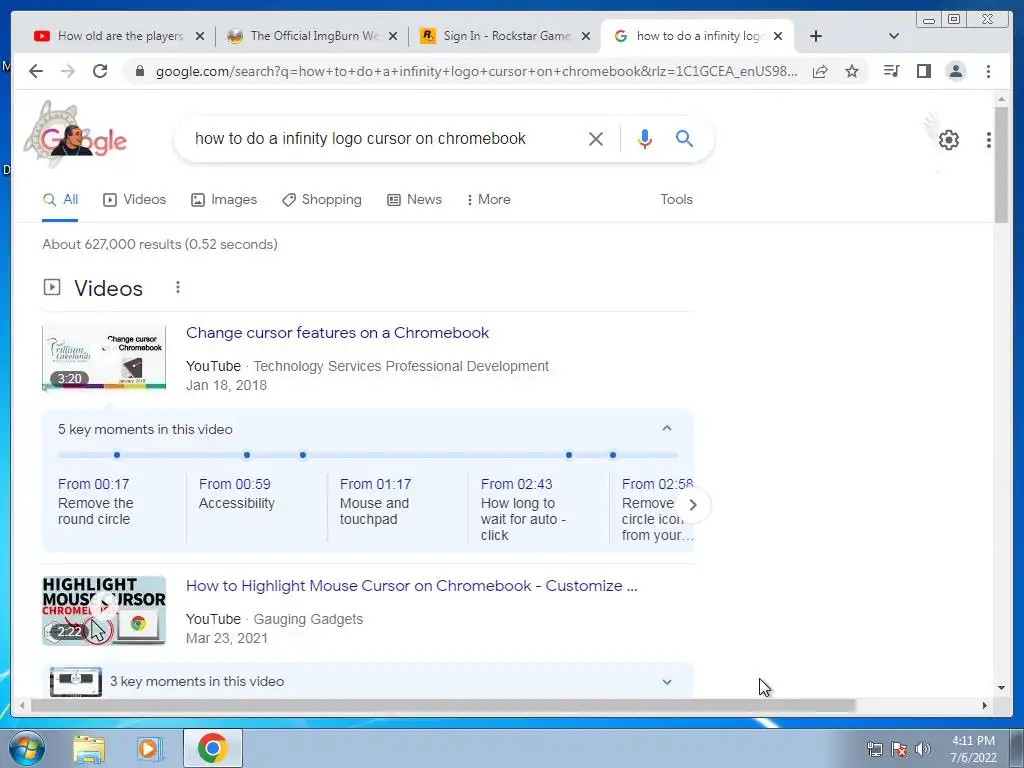
Task: Open the More search filters menu
Action: click(488, 199)
